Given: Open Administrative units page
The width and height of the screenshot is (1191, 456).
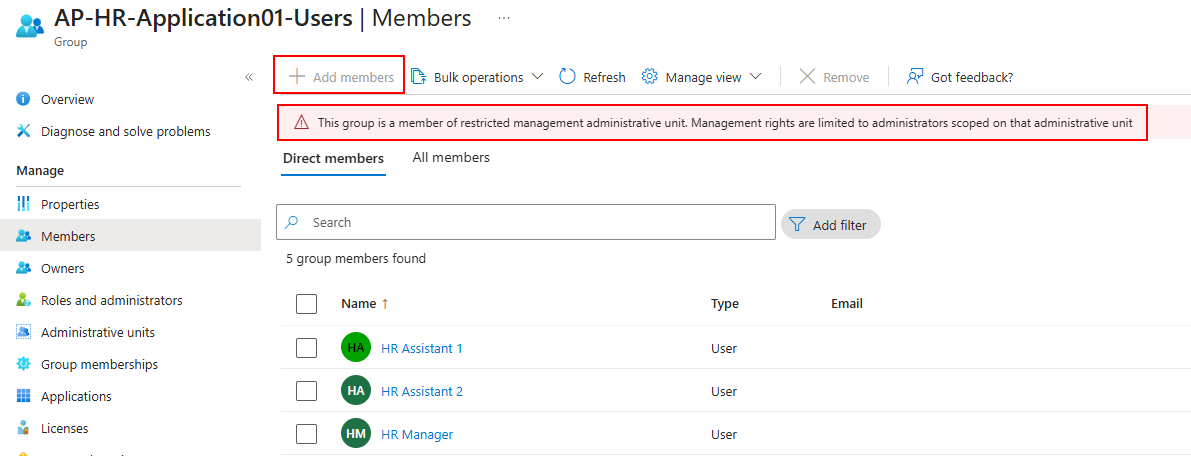Looking at the screenshot, I should click(x=98, y=332).
